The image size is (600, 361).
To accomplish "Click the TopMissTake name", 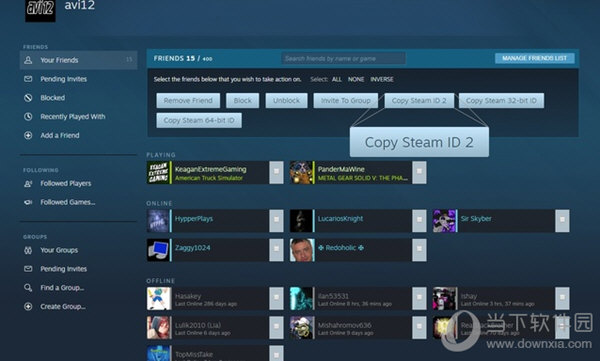I will [x=194, y=354].
